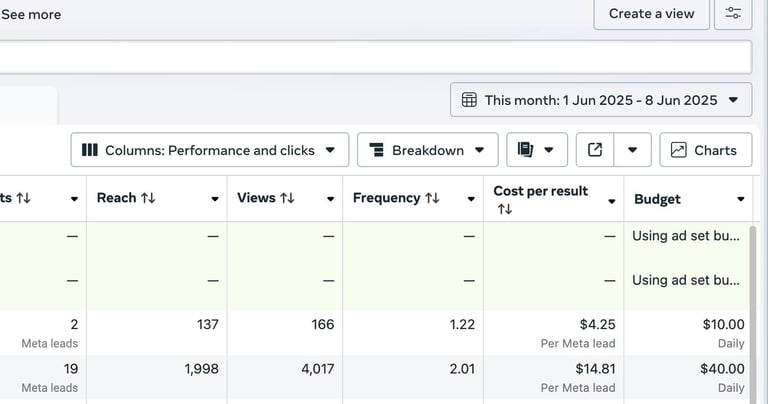This screenshot has width=768, height=404.
Task: Open the Reach column options arrow
Action: 214,199
